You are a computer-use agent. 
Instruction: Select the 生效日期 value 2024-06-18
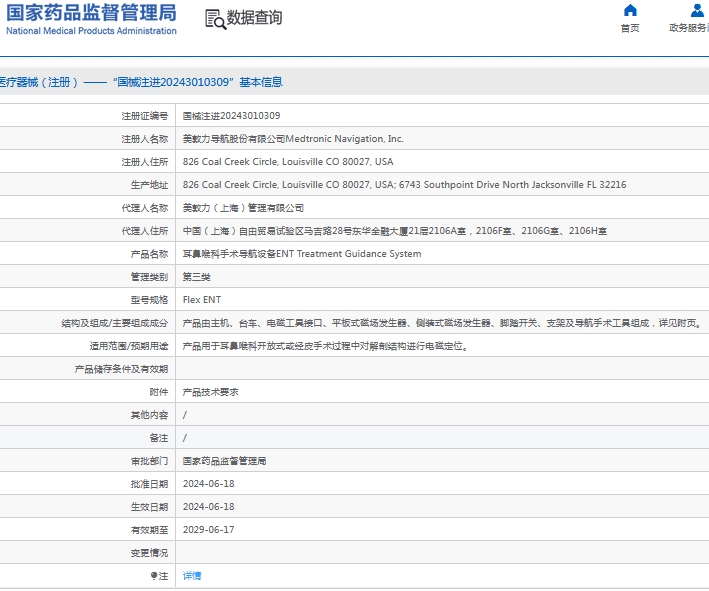(208, 507)
